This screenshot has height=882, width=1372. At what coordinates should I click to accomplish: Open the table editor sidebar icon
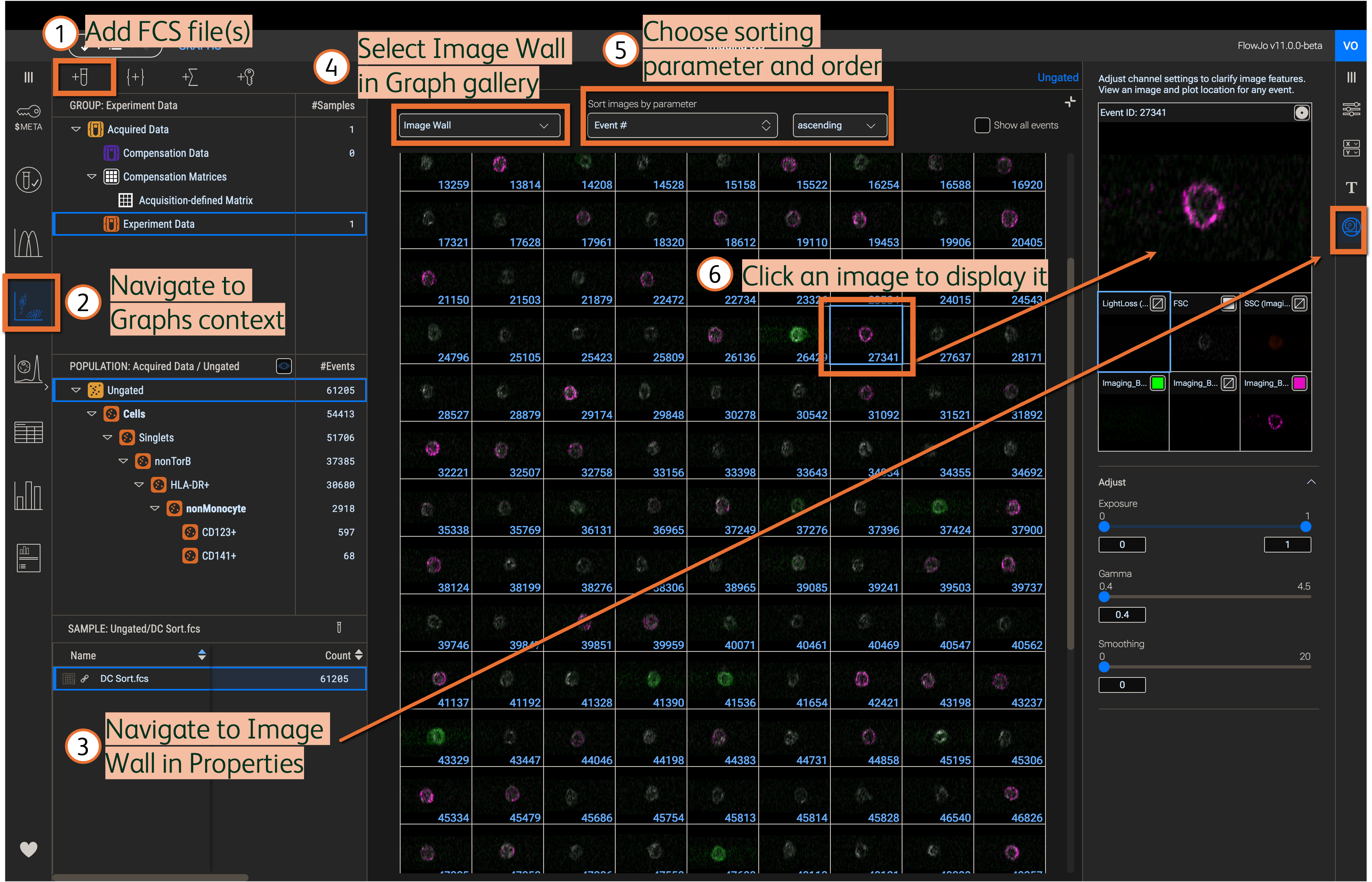click(28, 432)
